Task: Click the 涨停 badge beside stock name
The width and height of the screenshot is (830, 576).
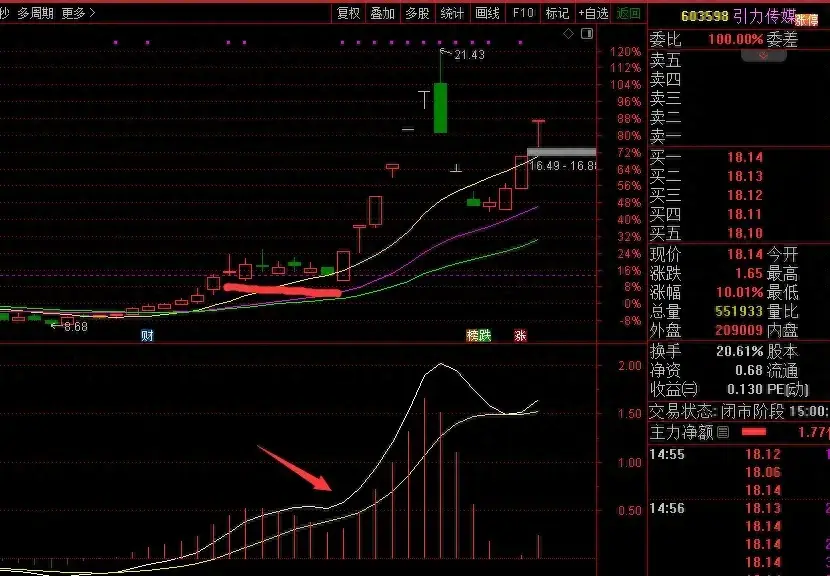Action: 806,20
